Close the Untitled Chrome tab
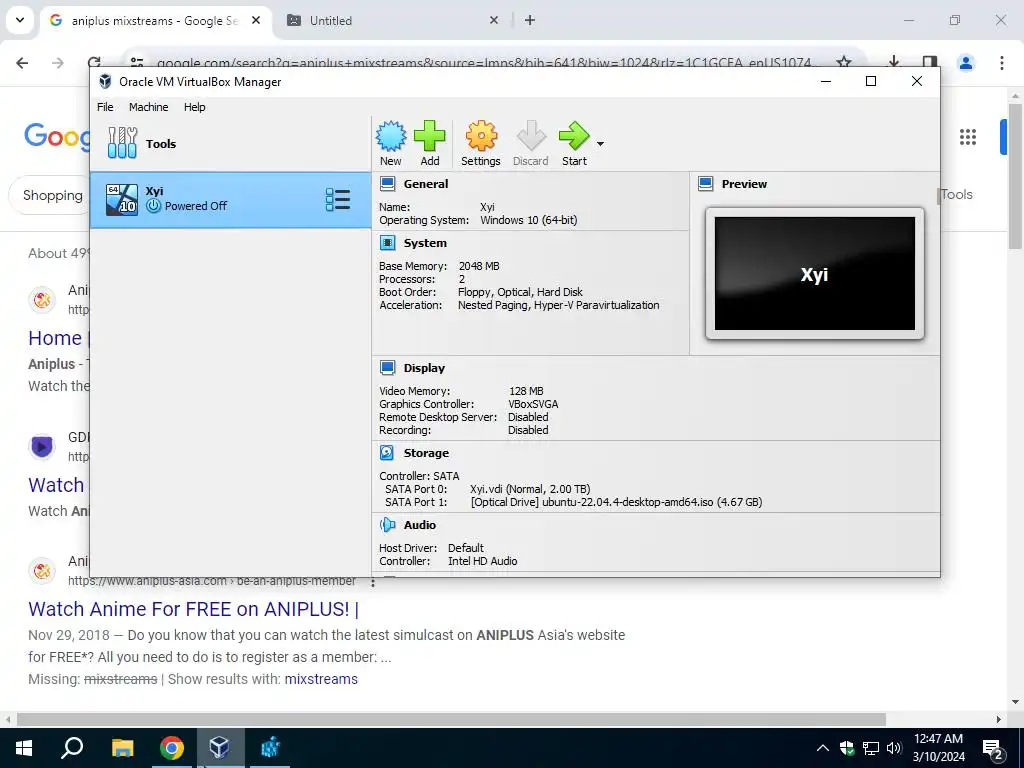Screen dimensions: 1024x768 pyautogui.click(x=494, y=20)
